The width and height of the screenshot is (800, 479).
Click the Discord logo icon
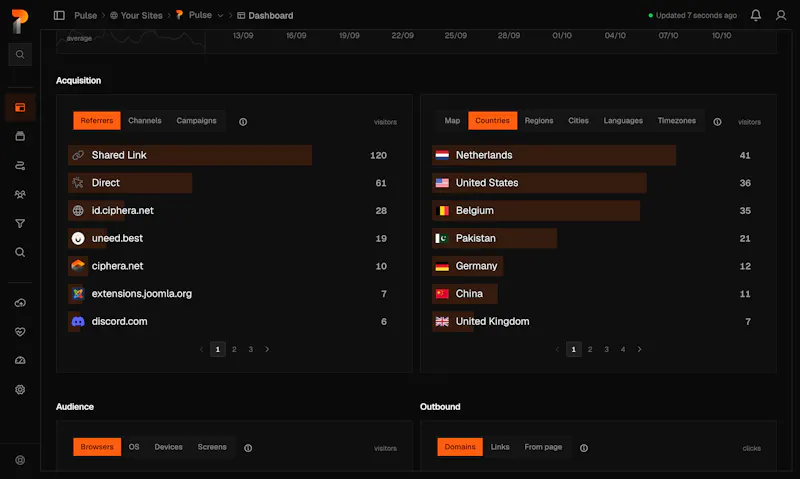78,321
